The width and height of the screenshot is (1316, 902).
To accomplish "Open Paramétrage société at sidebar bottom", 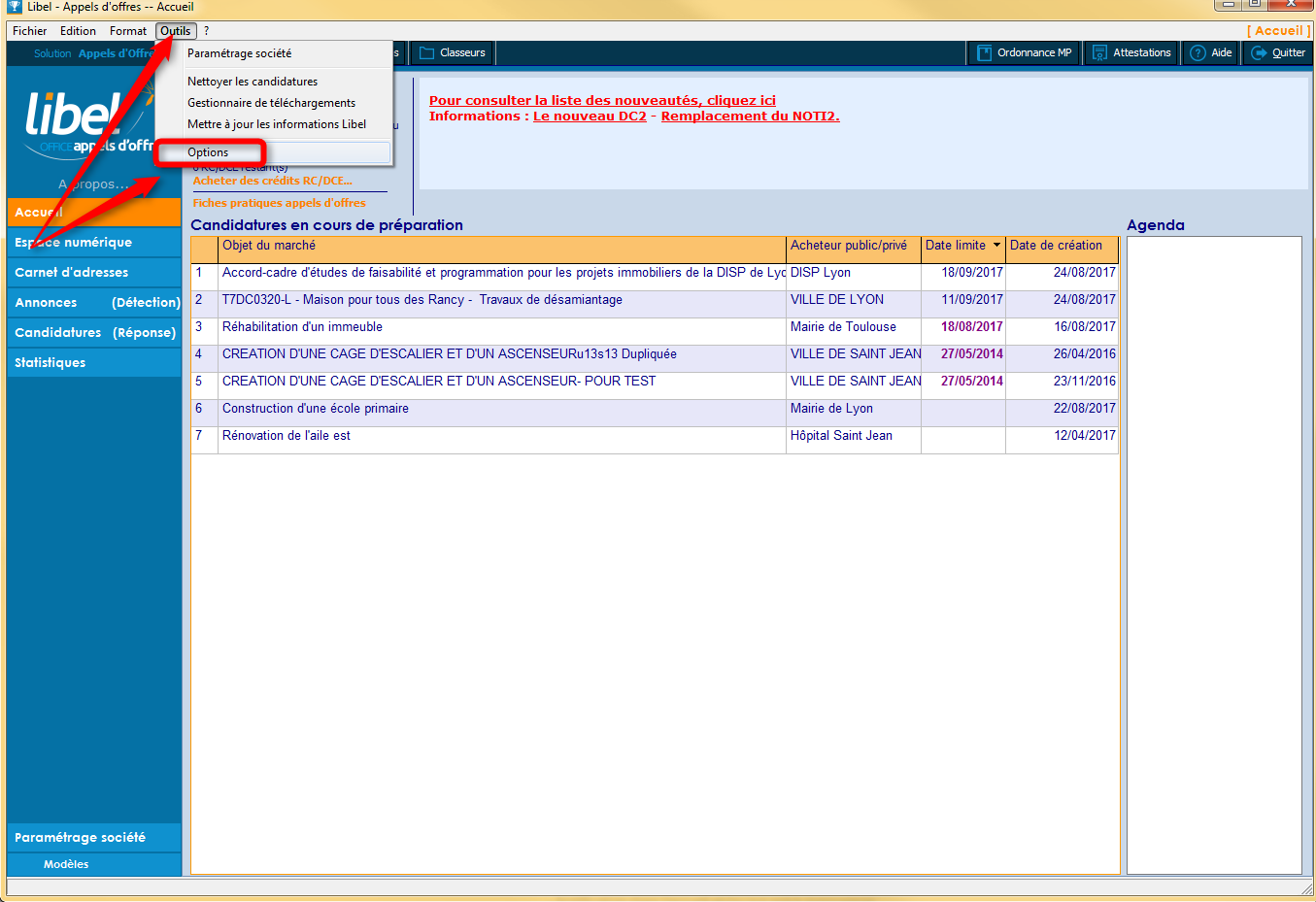I will [x=94, y=837].
